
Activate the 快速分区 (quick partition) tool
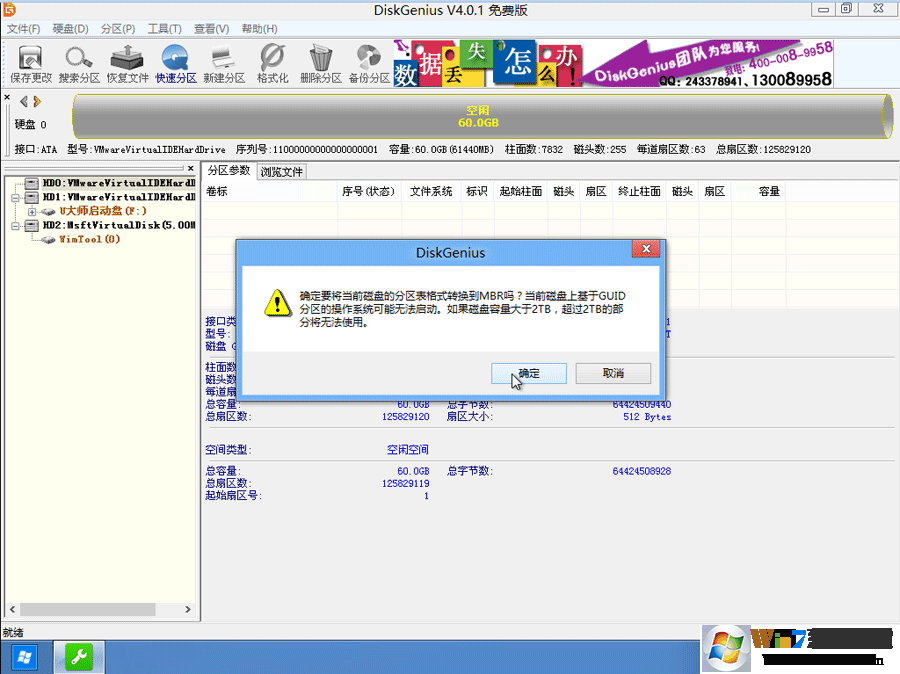[175, 62]
